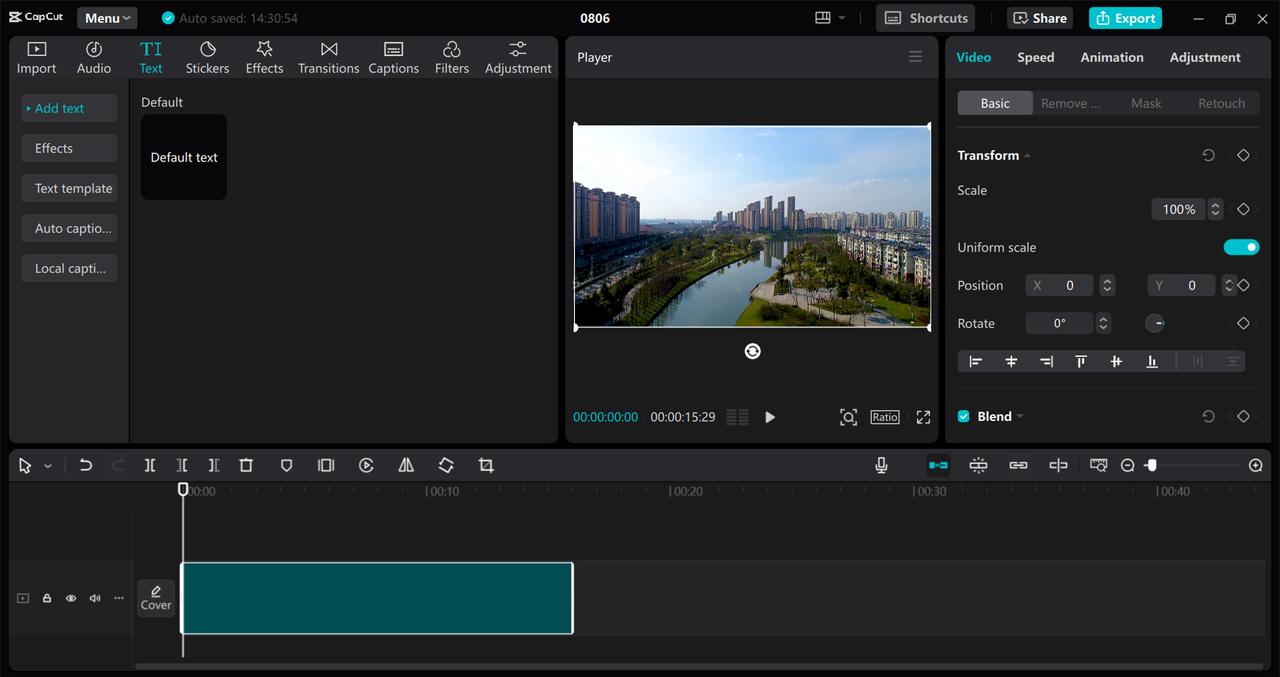Click the microphone Record voiceover icon
This screenshot has height=677, width=1280.
pyautogui.click(x=881, y=465)
